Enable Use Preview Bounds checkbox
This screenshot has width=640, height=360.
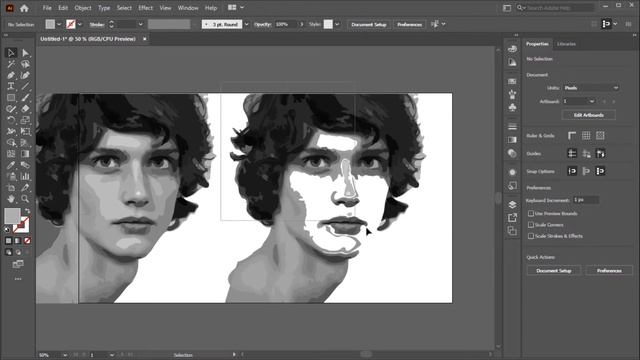click(531, 213)
